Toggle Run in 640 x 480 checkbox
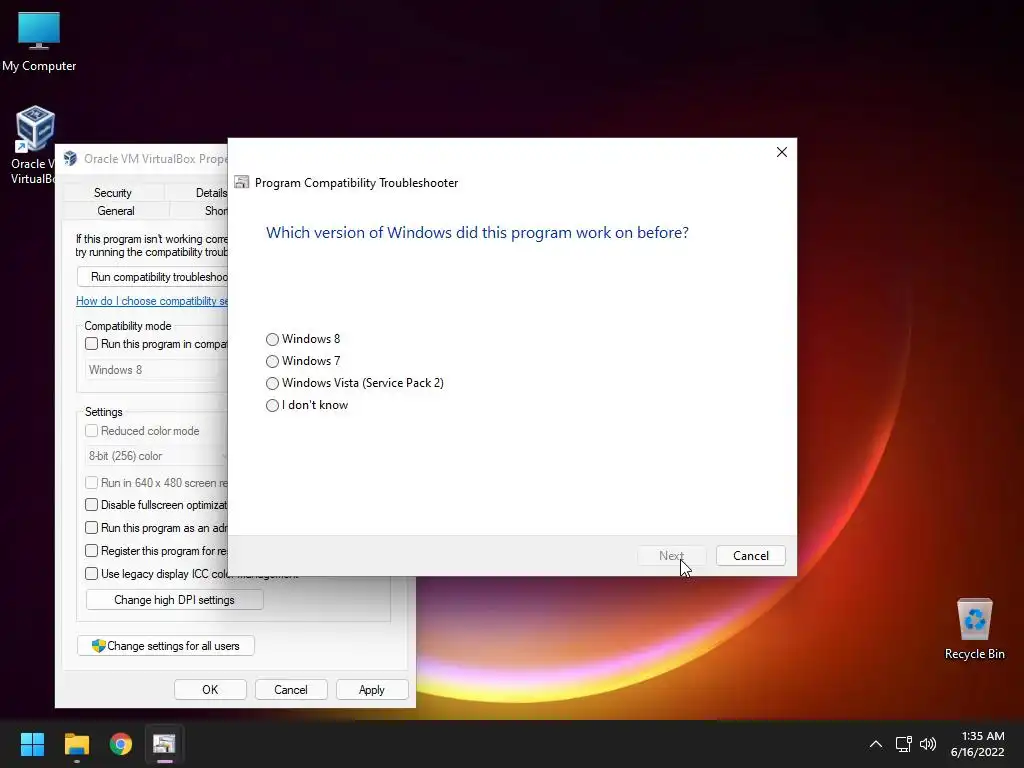Screen dimensions: 1024x768 point(91,483)
